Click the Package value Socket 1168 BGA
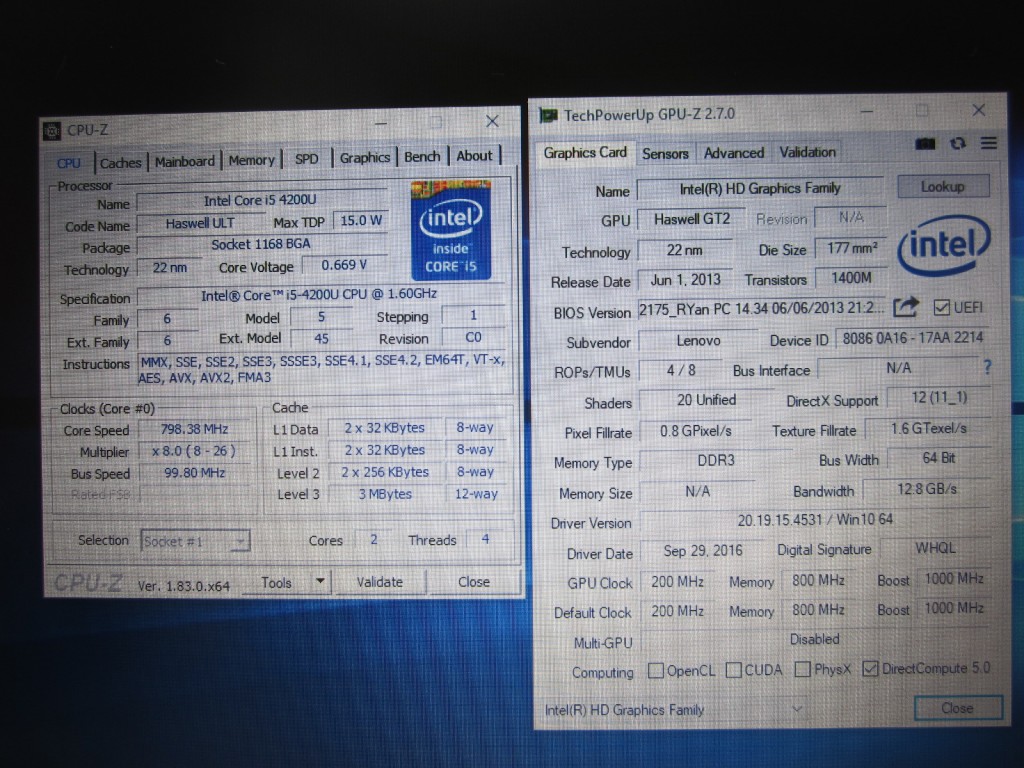This screenshot has width=1024, height=768. 261,244
